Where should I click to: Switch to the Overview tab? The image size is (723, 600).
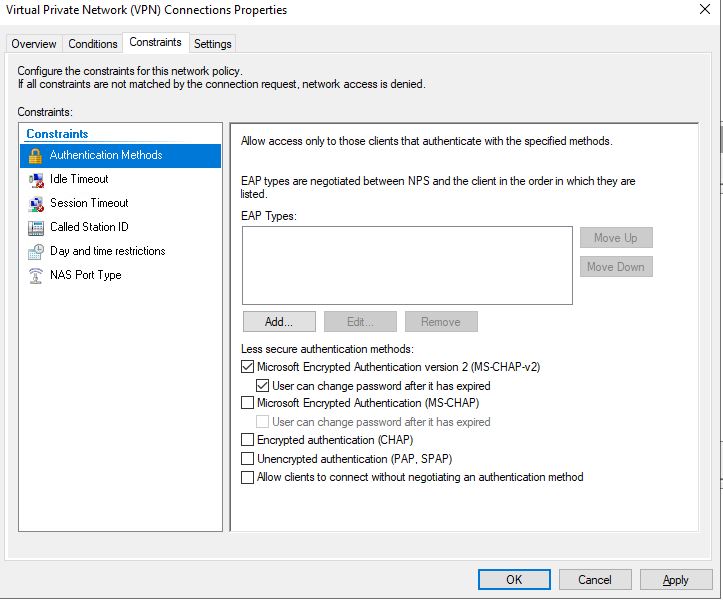[x=34, y=44]
